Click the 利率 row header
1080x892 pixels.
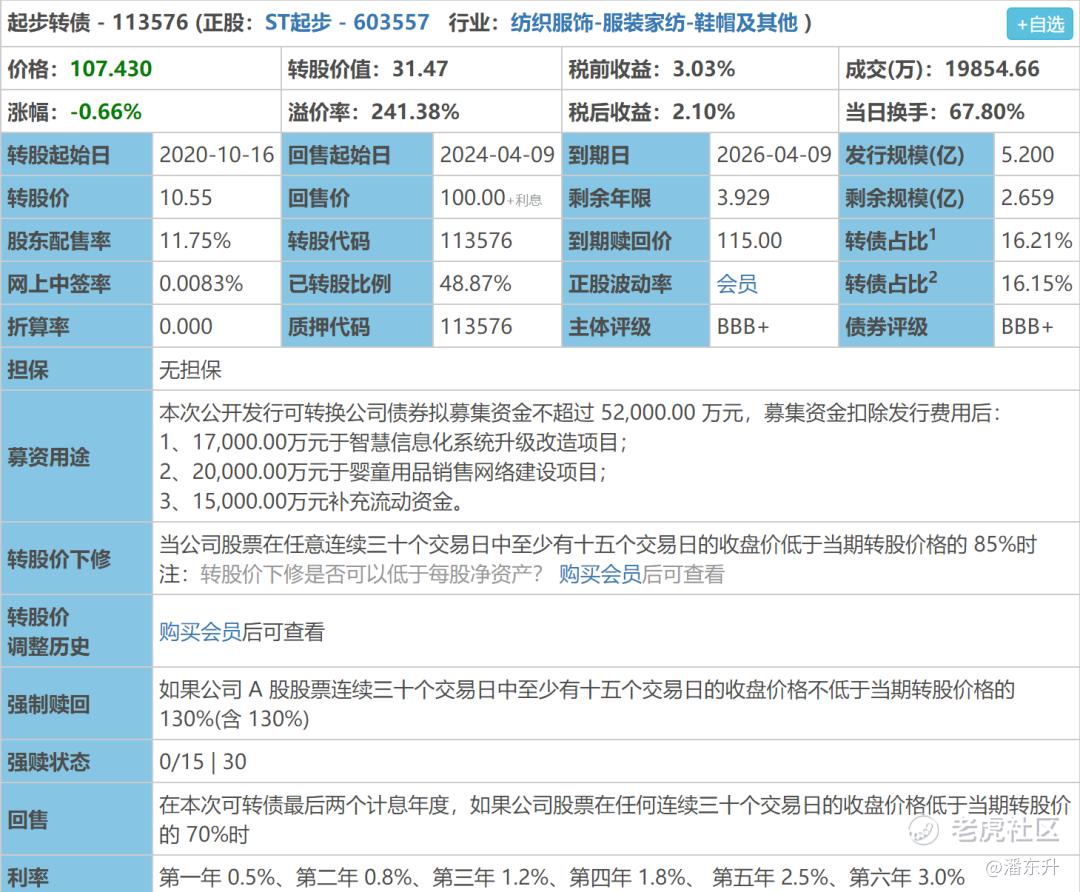tap(76, 876)
